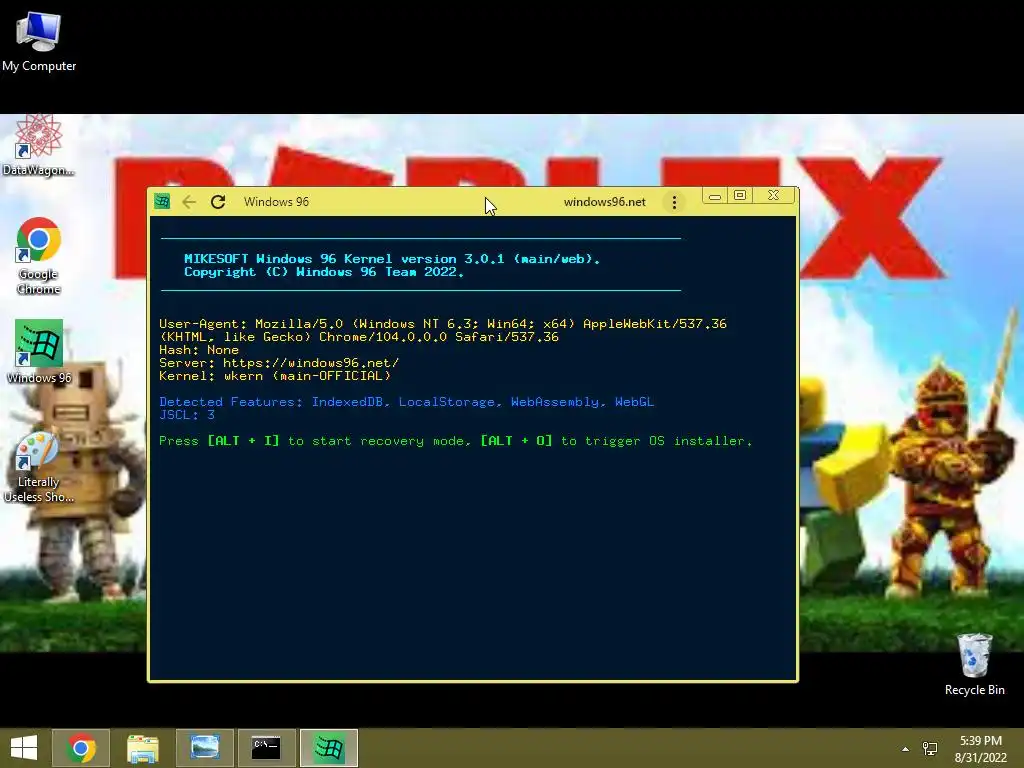Select the Windows 96 taskbar button
This screenshot has width=1024, height=768.
click(x=328, y=748)
